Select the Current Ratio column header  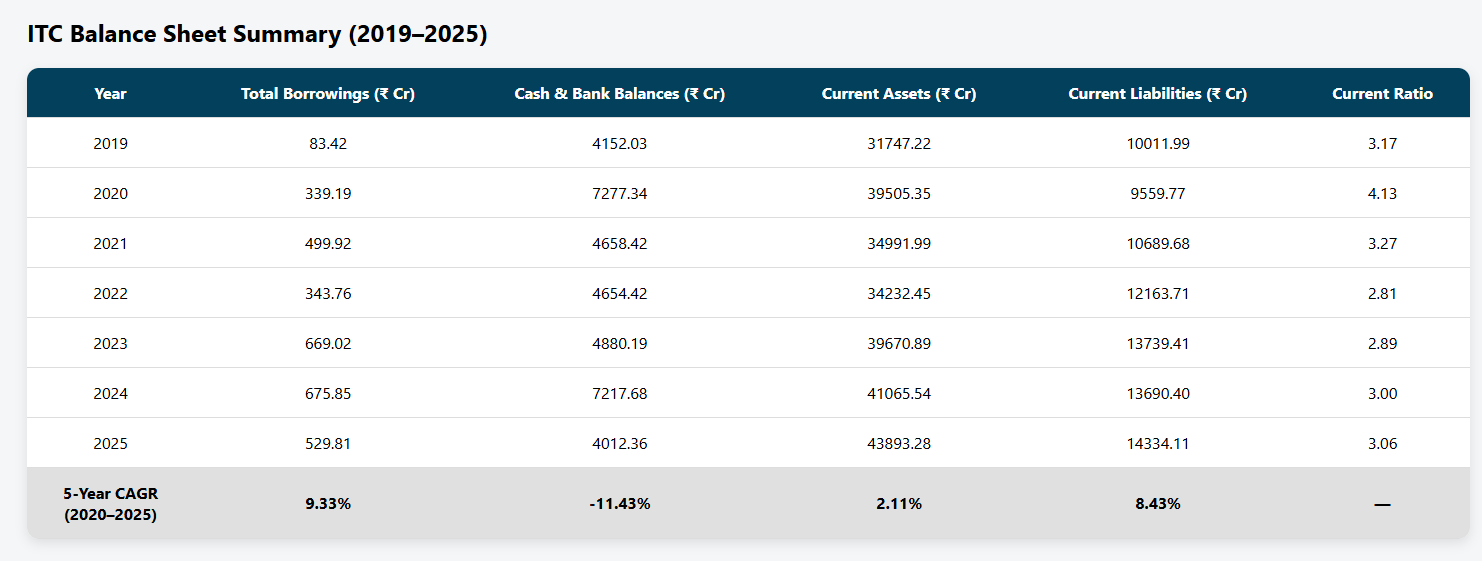1382,93
